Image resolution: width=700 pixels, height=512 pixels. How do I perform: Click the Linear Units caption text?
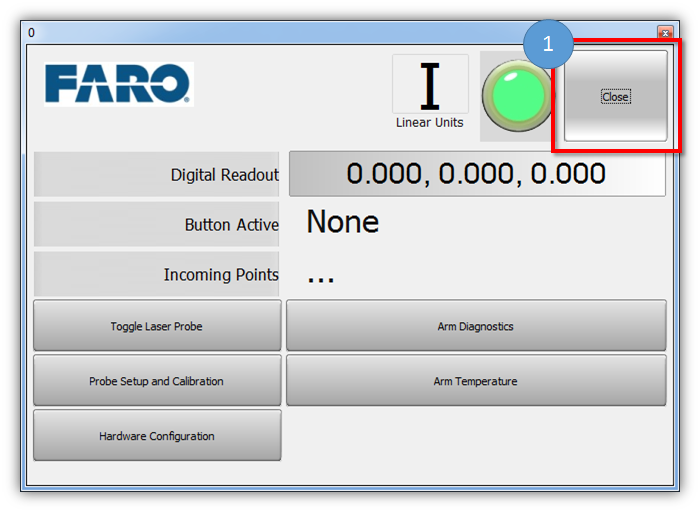click(429, 123)
